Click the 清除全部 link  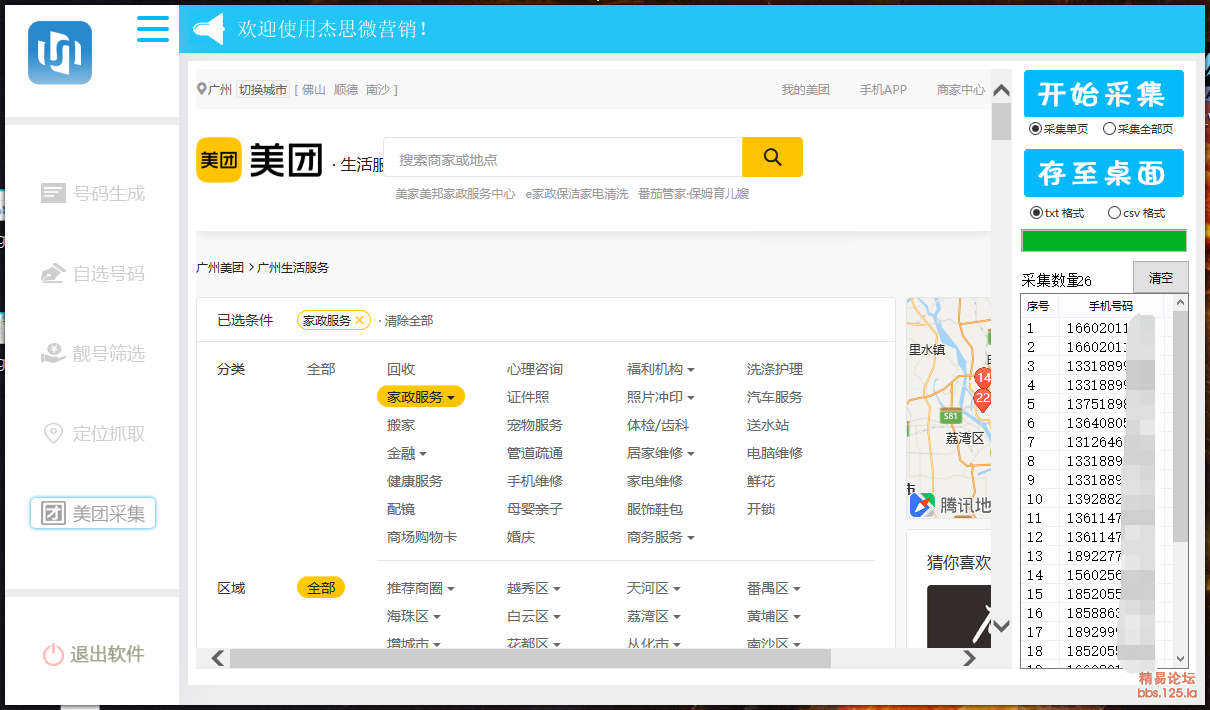point(409,321)
